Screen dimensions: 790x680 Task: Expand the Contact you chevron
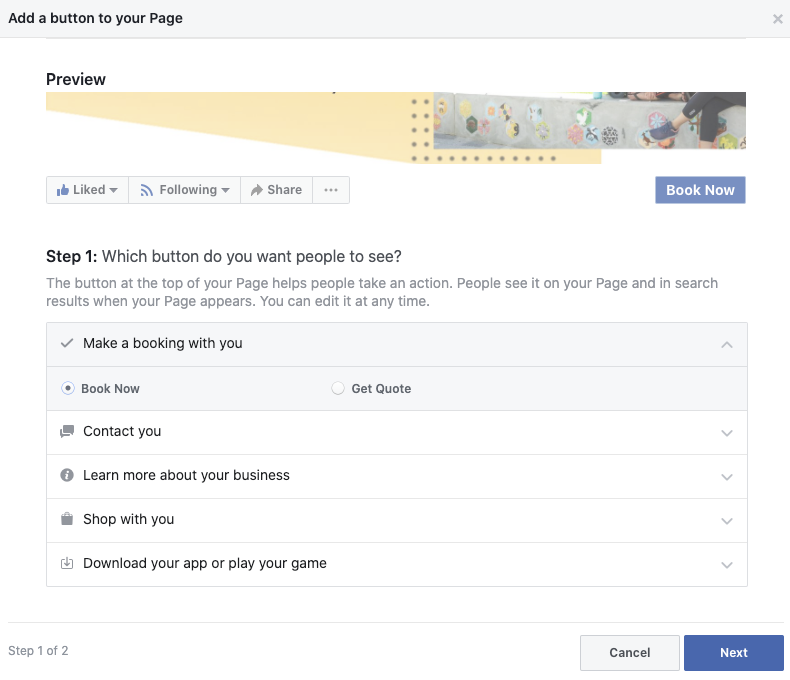pyautogui.click(x=727, y=433)
